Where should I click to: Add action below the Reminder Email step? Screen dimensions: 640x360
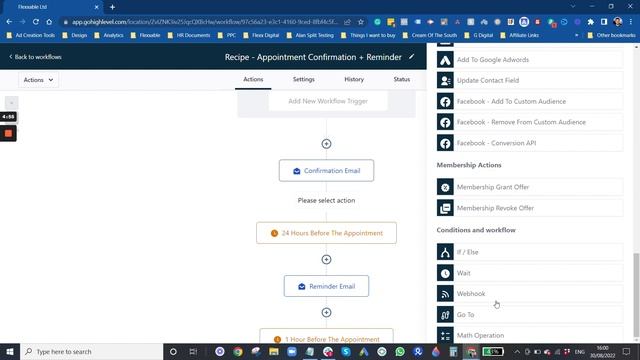326,313
